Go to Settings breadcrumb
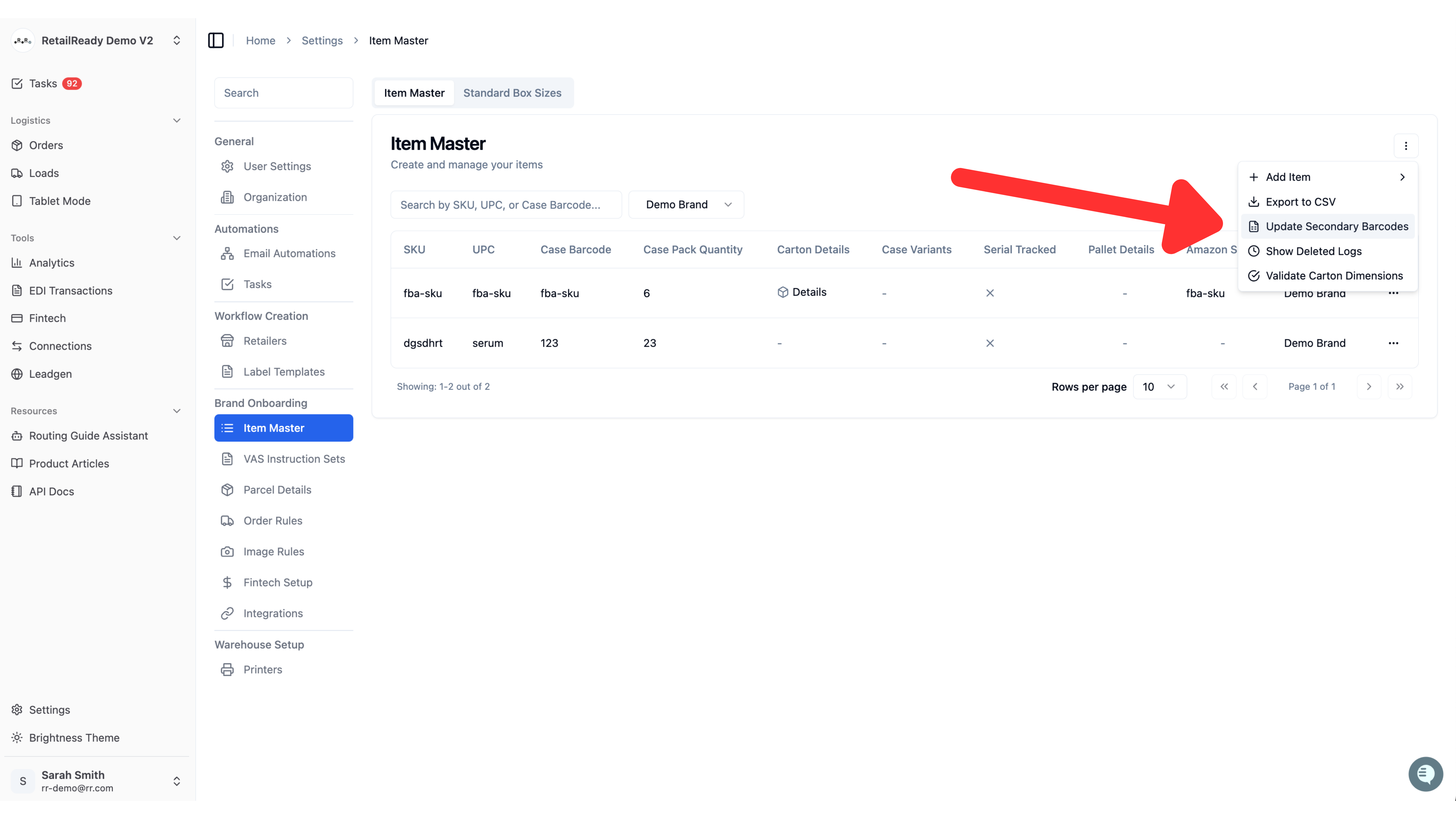 coord(322,41)
